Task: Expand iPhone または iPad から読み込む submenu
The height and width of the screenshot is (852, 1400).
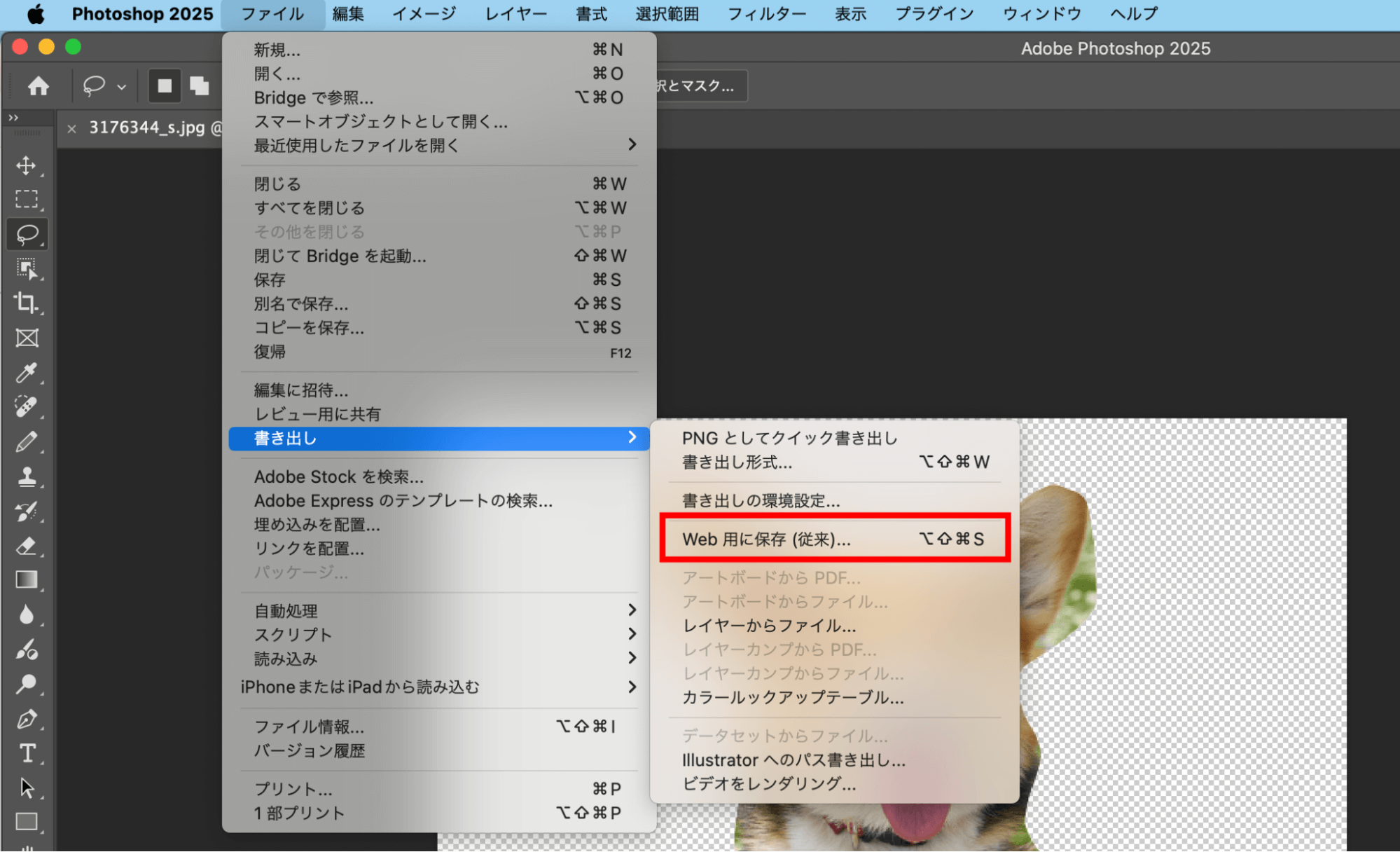Action: click(439, 687)
